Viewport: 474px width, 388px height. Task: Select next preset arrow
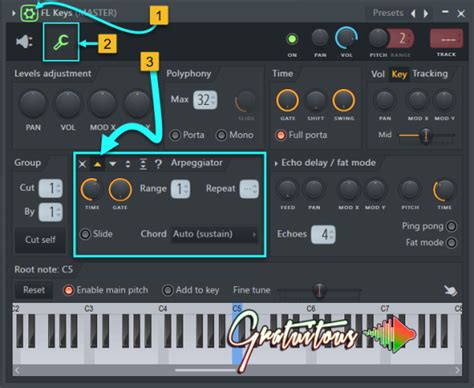point(426,14)
